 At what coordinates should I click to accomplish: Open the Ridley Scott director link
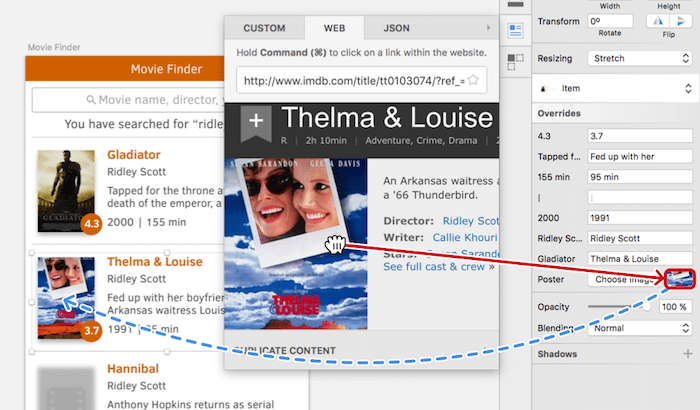pyautogui.click(x=471, y=221)
